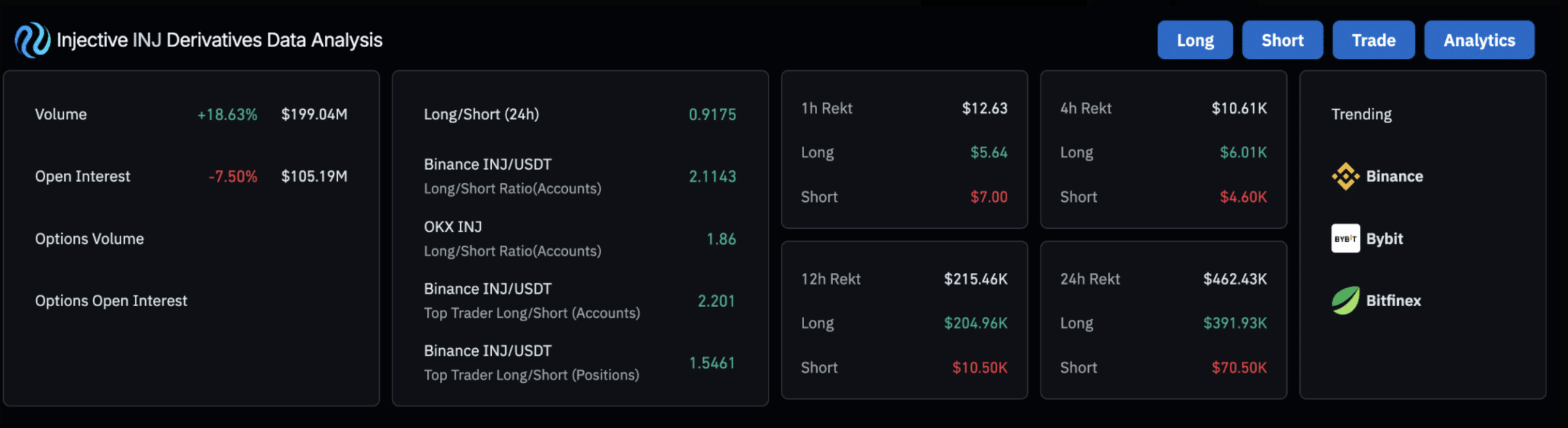Click the Open Interest value $105.19M
The image size is (1568, 428).
click(314, 177)
